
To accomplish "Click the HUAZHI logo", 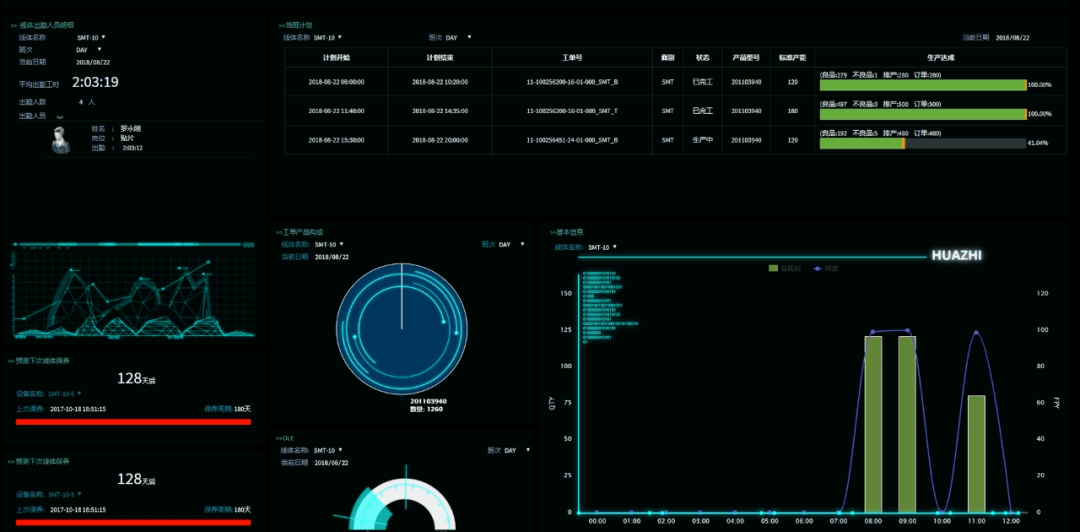I will [x=956, y=255].
